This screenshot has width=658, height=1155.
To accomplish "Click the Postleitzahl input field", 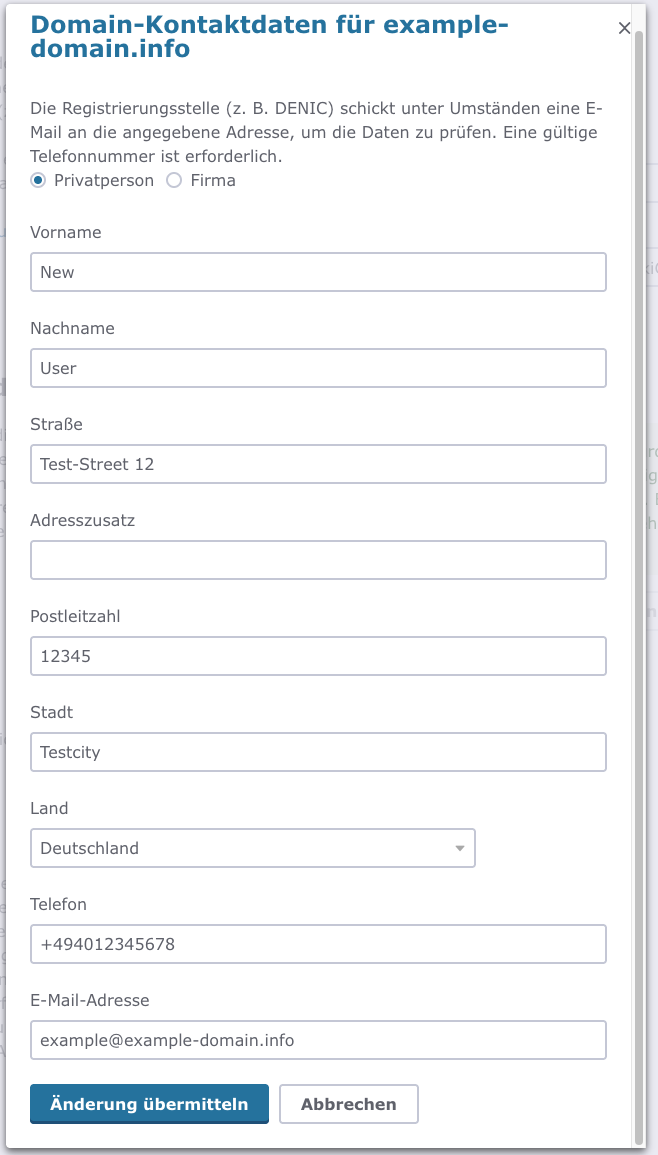I will [x=318, y=656].
